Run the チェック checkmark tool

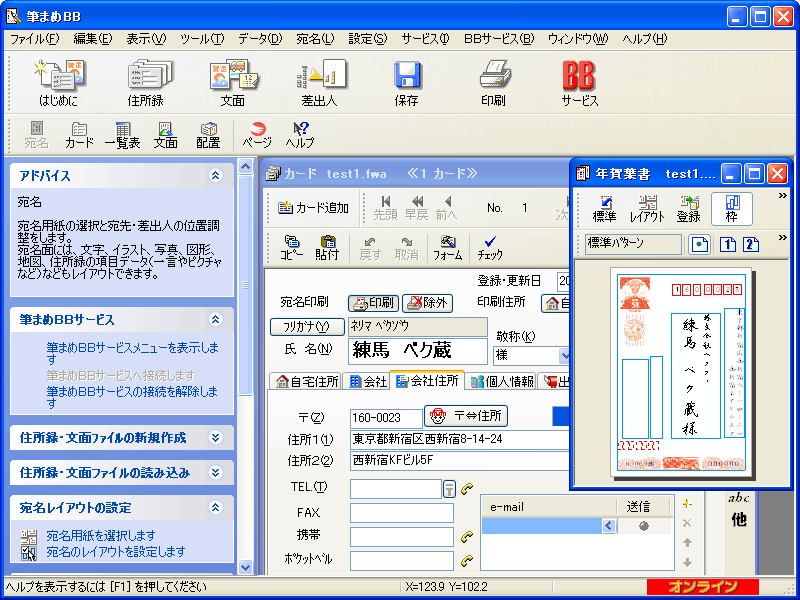point(490,248)
